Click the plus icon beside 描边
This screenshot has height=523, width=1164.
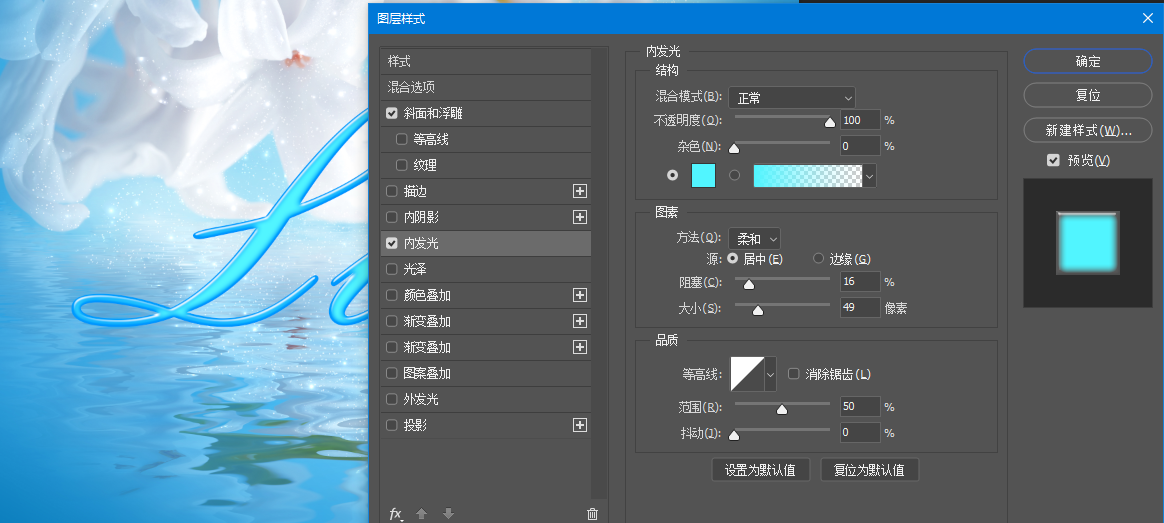579,191
